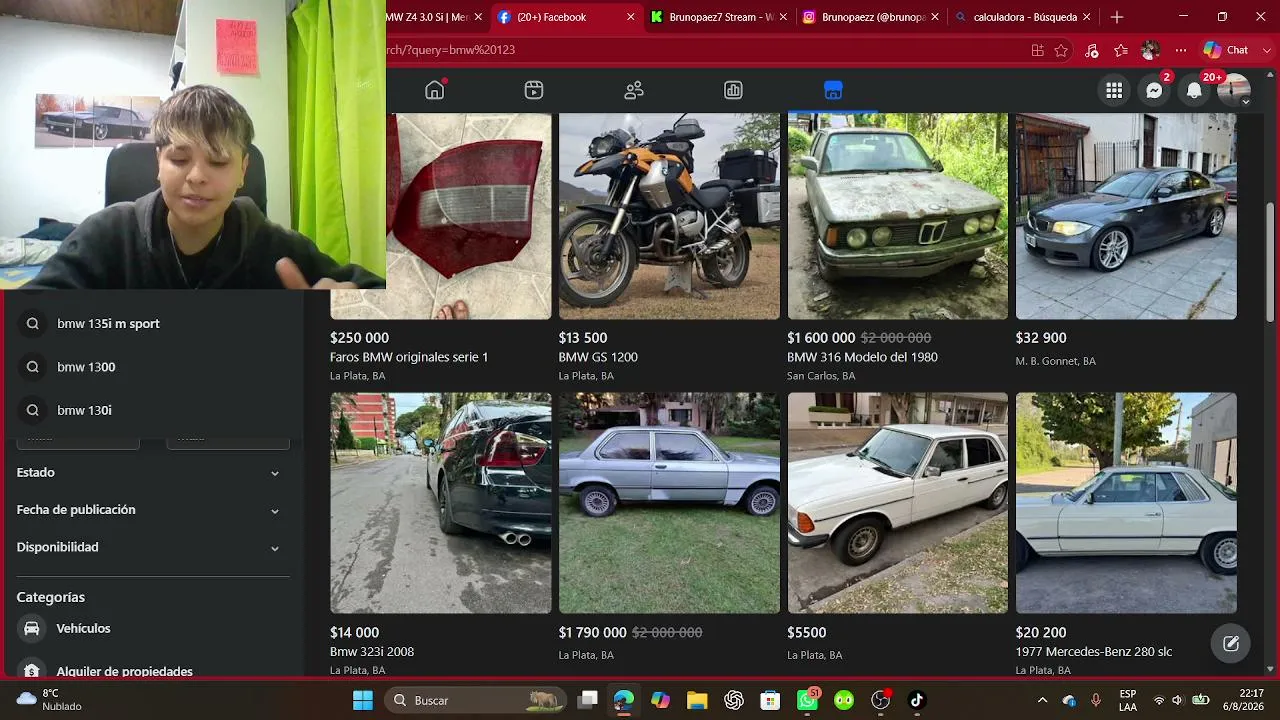
Task: Click the Bmw 323i 2008 listing title
Action: 372,652
